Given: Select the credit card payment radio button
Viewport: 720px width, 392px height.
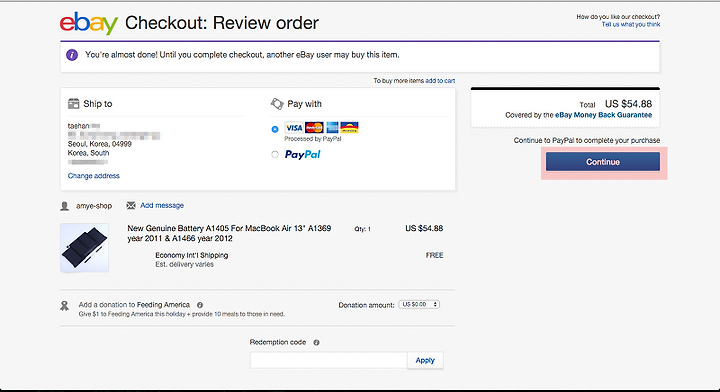Looking at the screenshot, I should tap(275, 129).
